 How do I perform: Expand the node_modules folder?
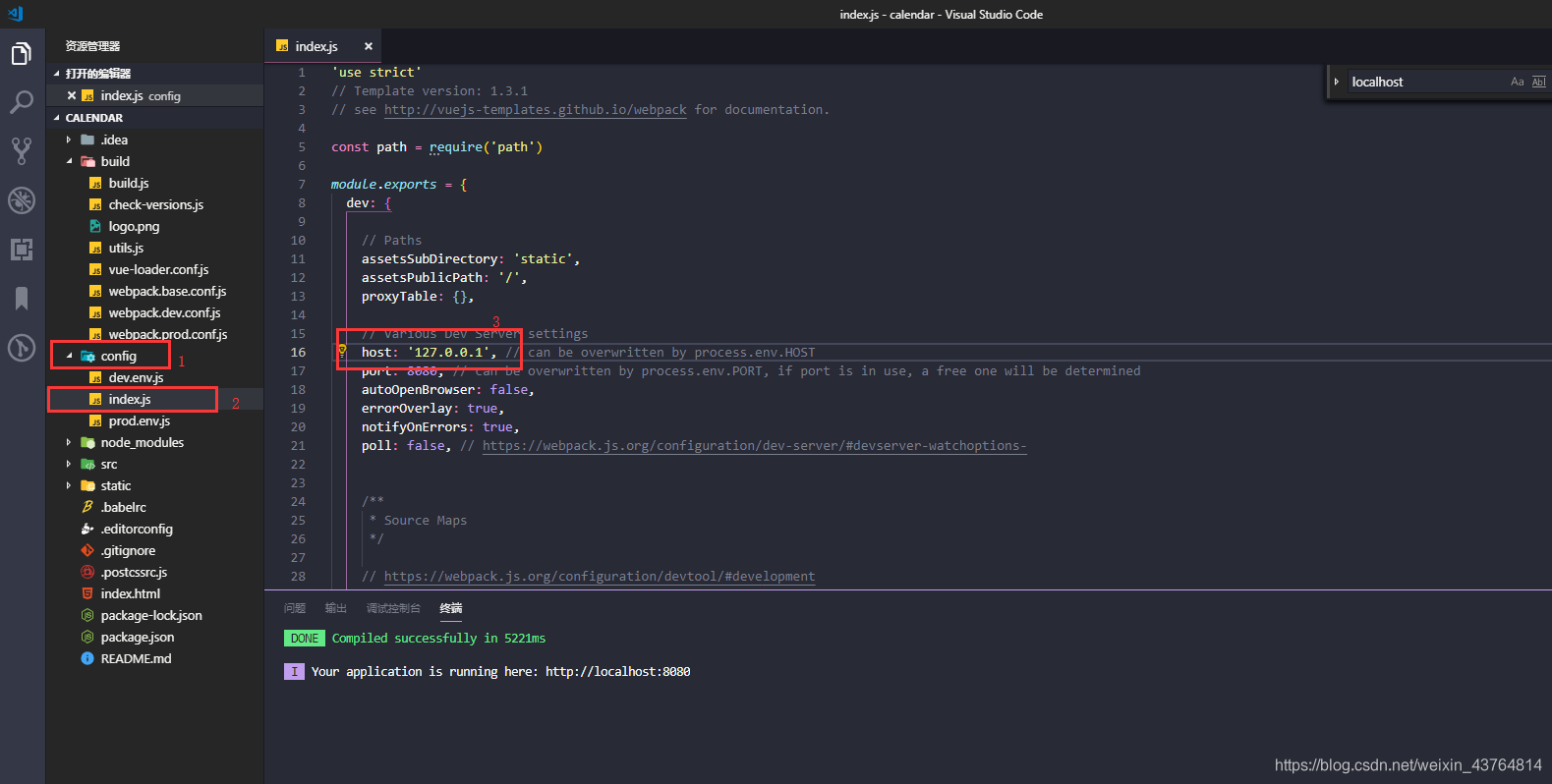(68, 442)
